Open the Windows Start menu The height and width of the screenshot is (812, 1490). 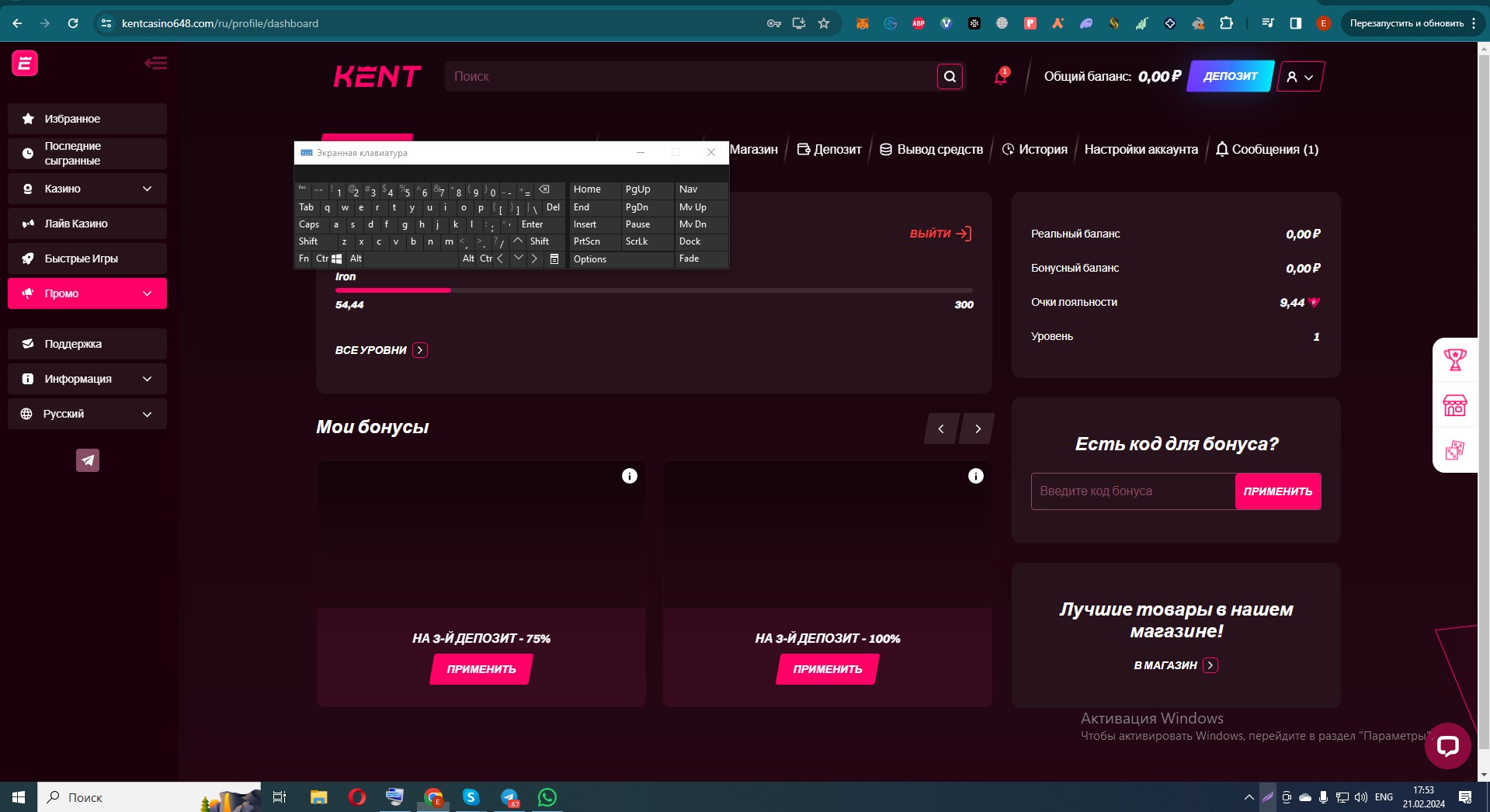19,797
